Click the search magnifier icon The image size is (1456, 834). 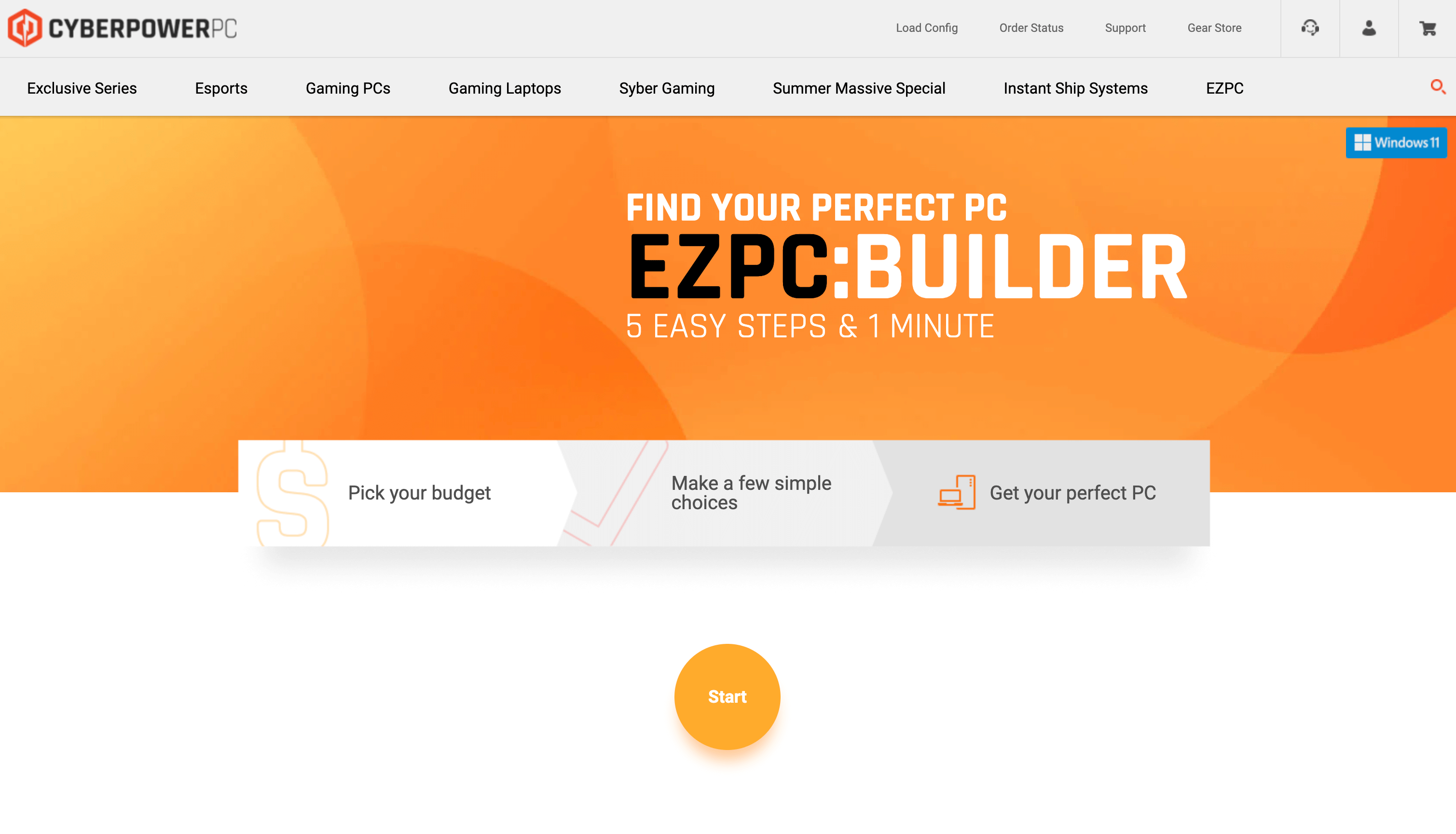pyautogui.click(x=1438, y=87)
